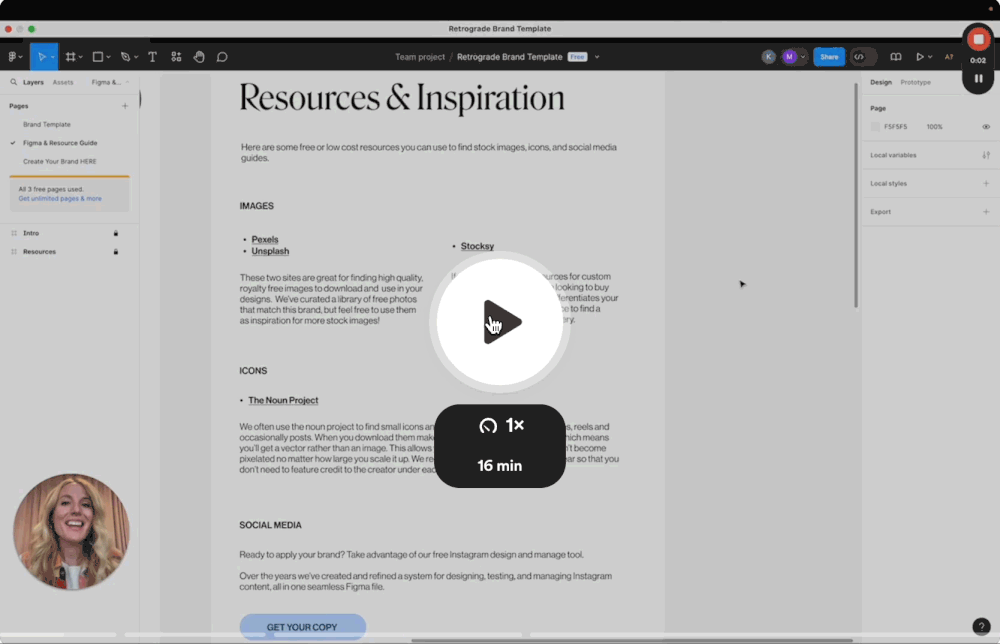Select the Intro layer
This screenshot has height=644, width=1000.
[31, 233]
